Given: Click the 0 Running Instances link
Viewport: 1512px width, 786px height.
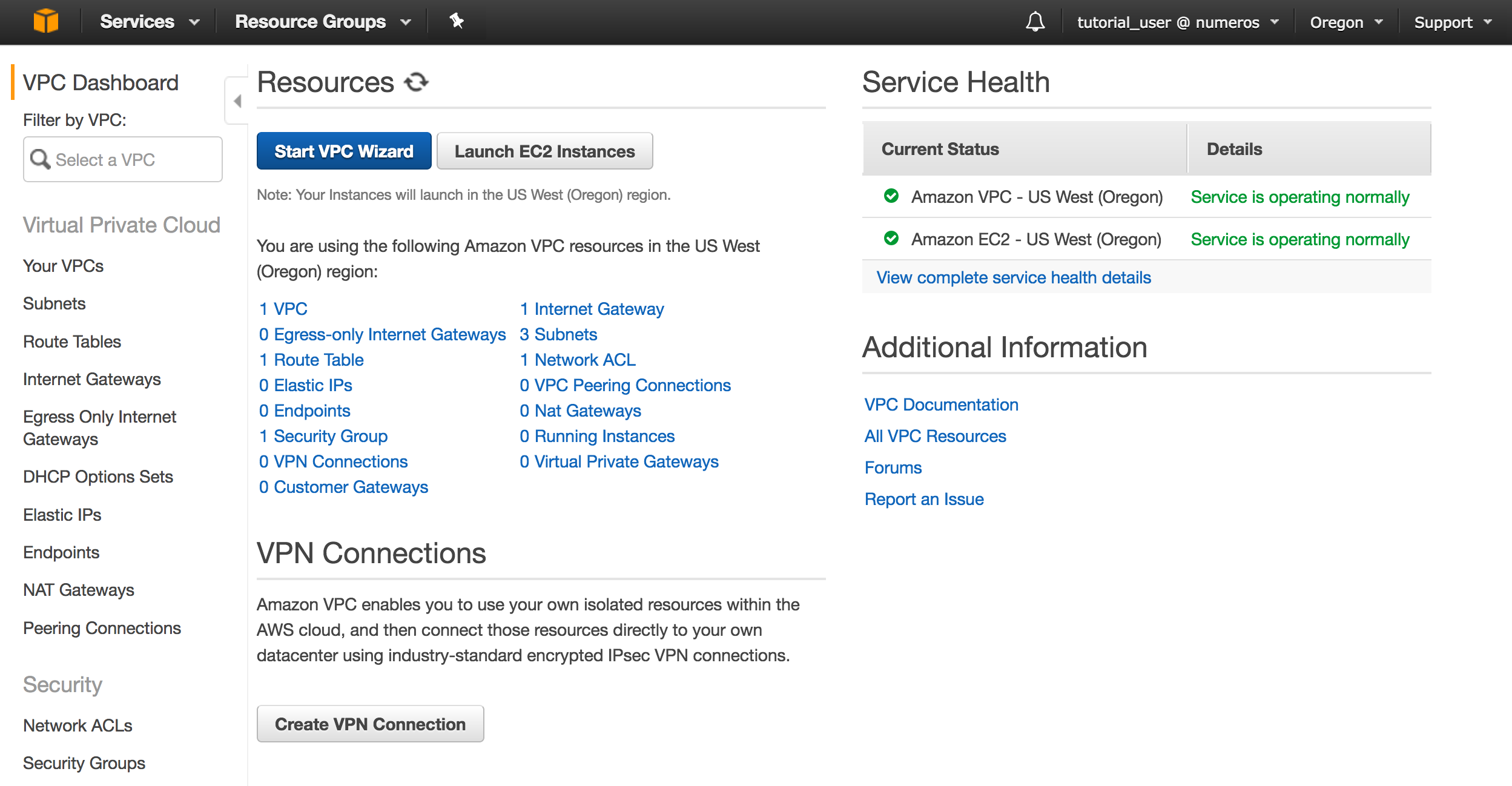Looking at the screenshot, I should (x=597, y=436).
